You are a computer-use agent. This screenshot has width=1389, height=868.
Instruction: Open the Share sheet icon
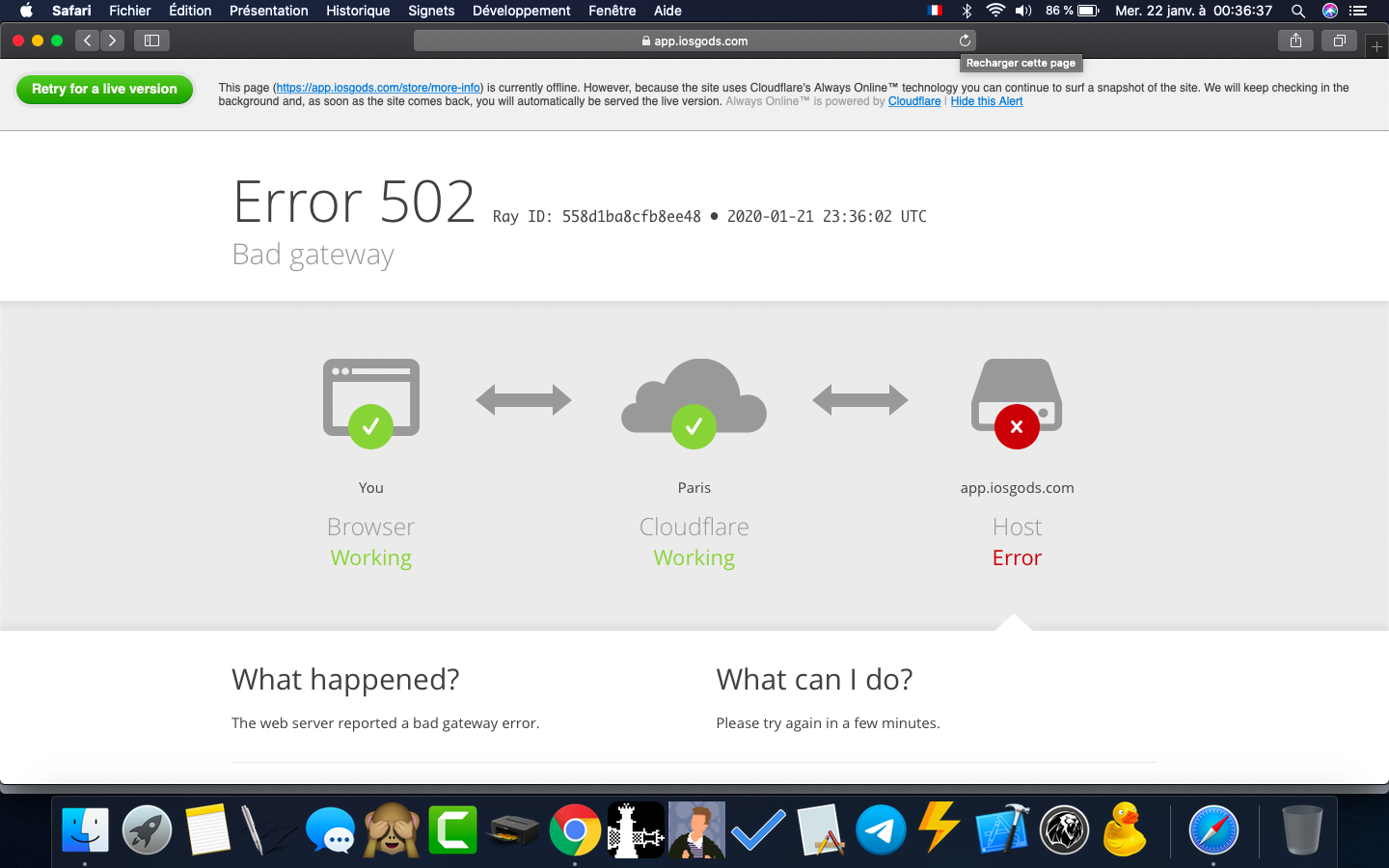click(1295, 41)
